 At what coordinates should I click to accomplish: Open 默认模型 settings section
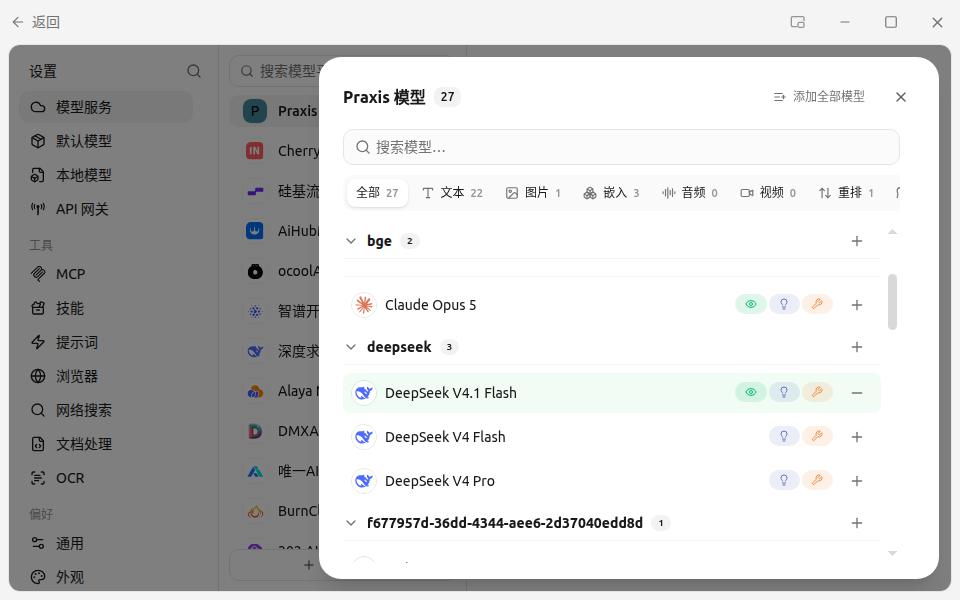point(106,141)
